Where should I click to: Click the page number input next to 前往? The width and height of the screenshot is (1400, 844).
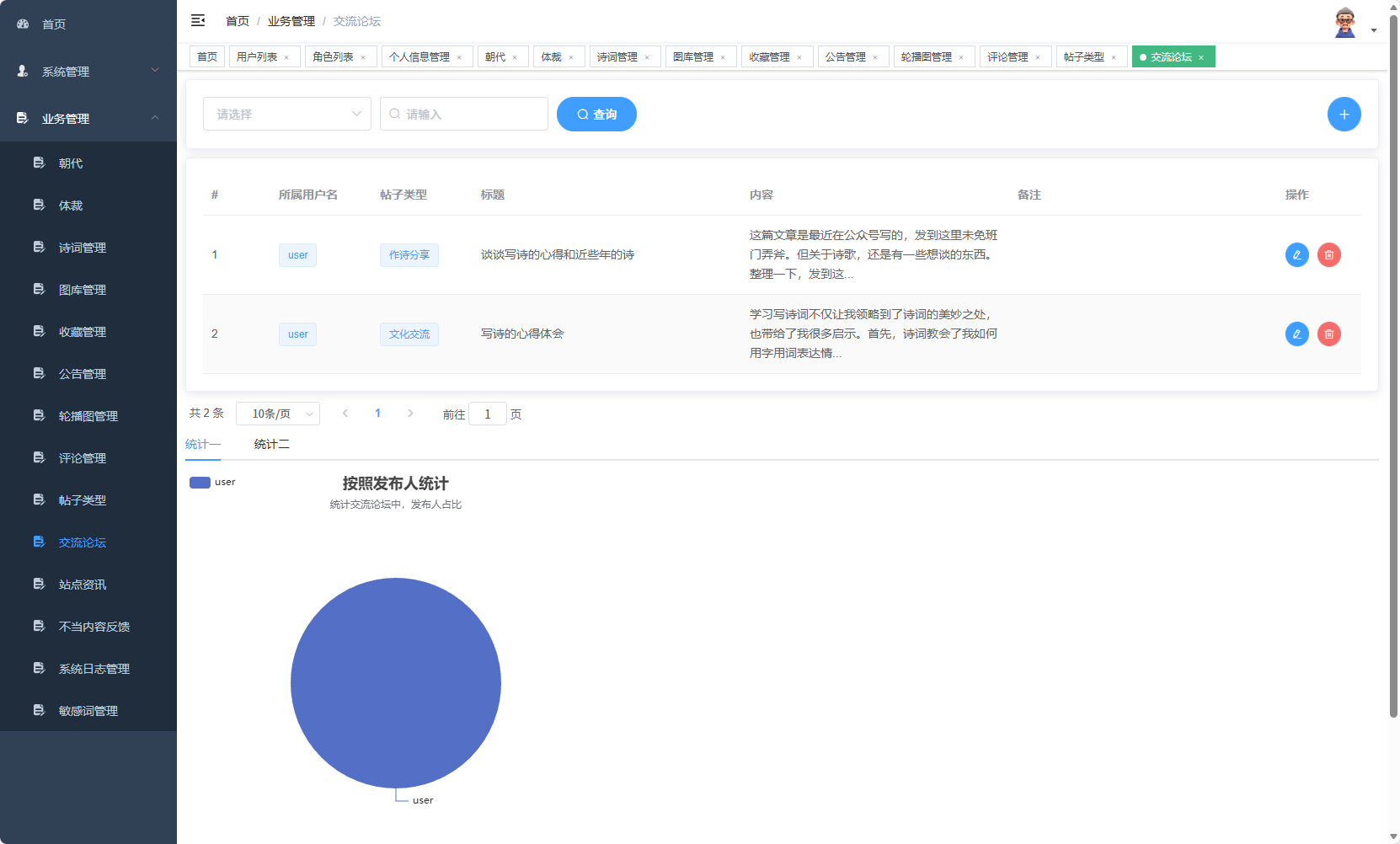[488, 414]
